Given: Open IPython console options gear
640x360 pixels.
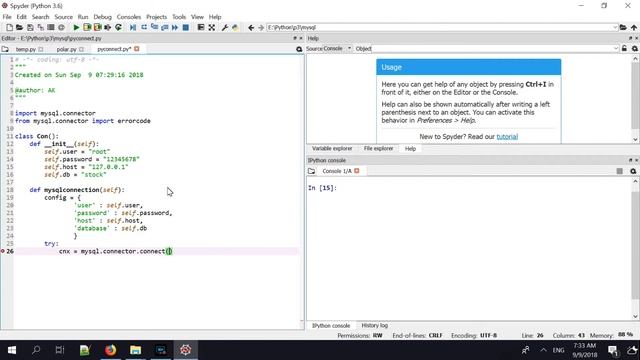Looking at the screenshot, I should 633,171.
